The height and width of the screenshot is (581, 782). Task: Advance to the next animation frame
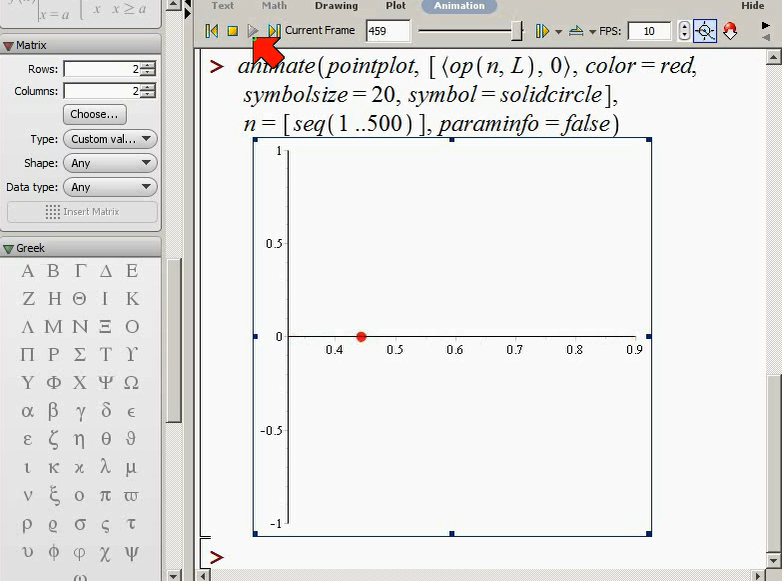pos(274,31)
